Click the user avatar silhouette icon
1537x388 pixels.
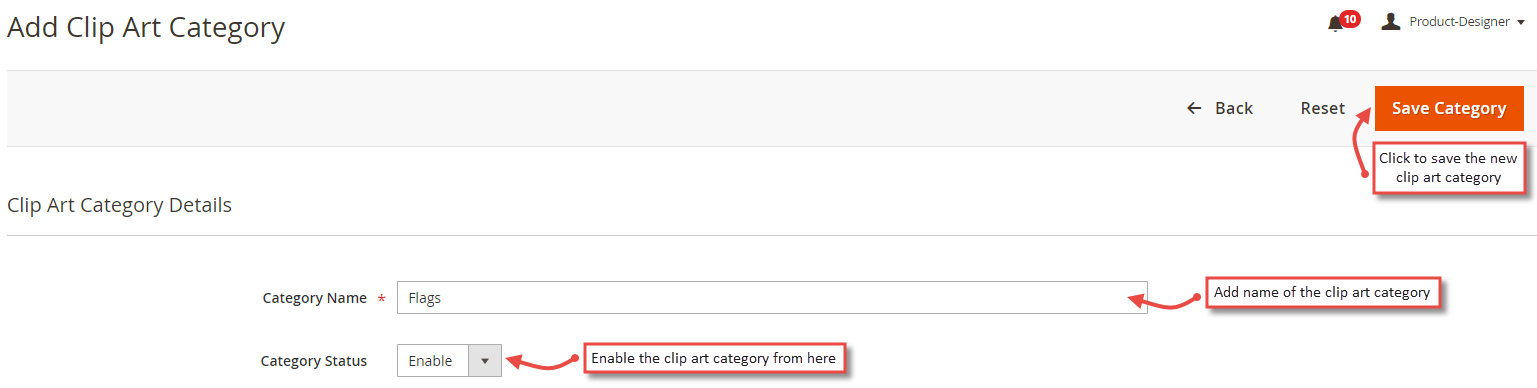coord(1390,21)
